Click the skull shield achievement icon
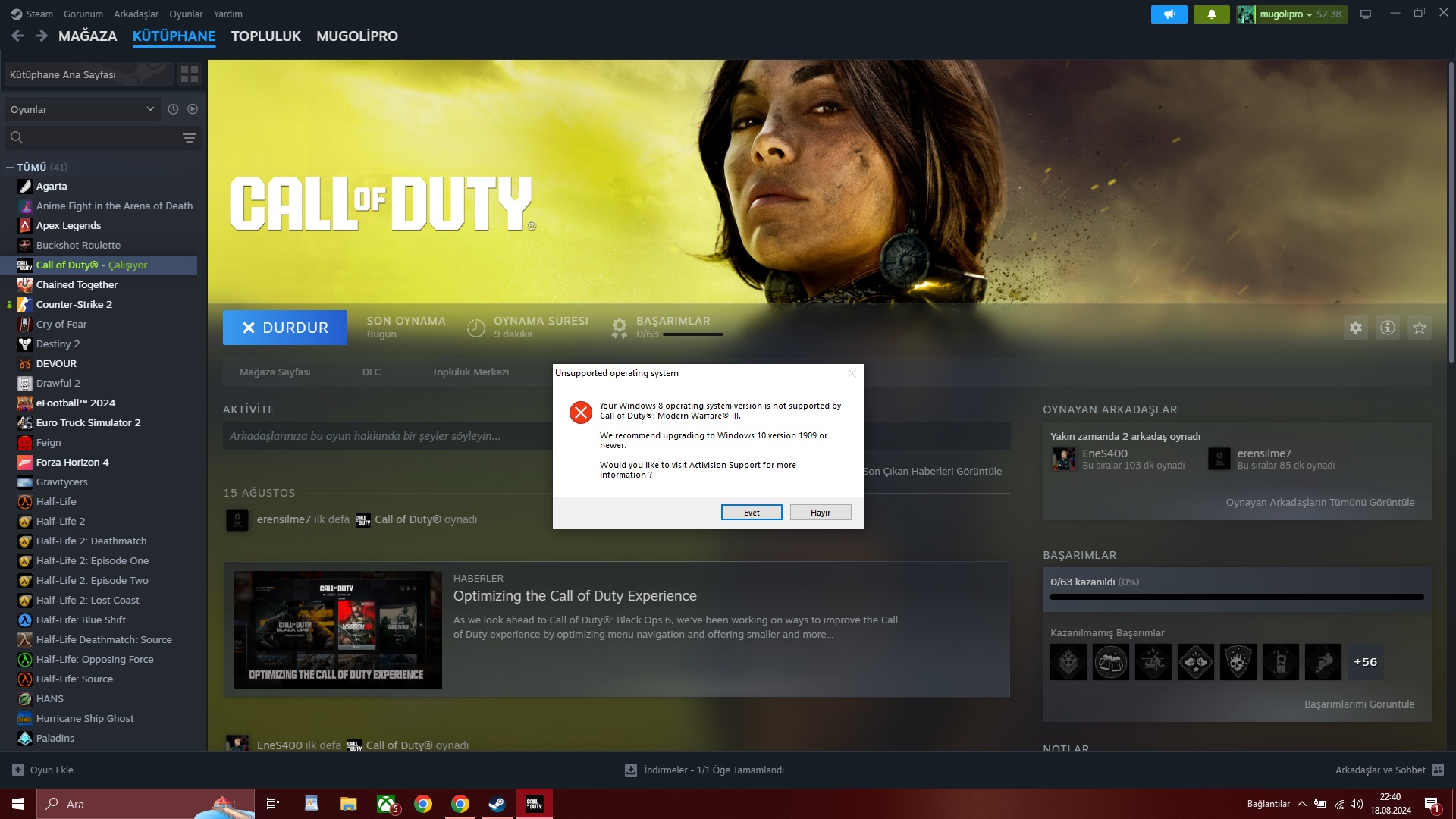The height and width of the screenshot is (819, 1456). [x=1238, y=662]
